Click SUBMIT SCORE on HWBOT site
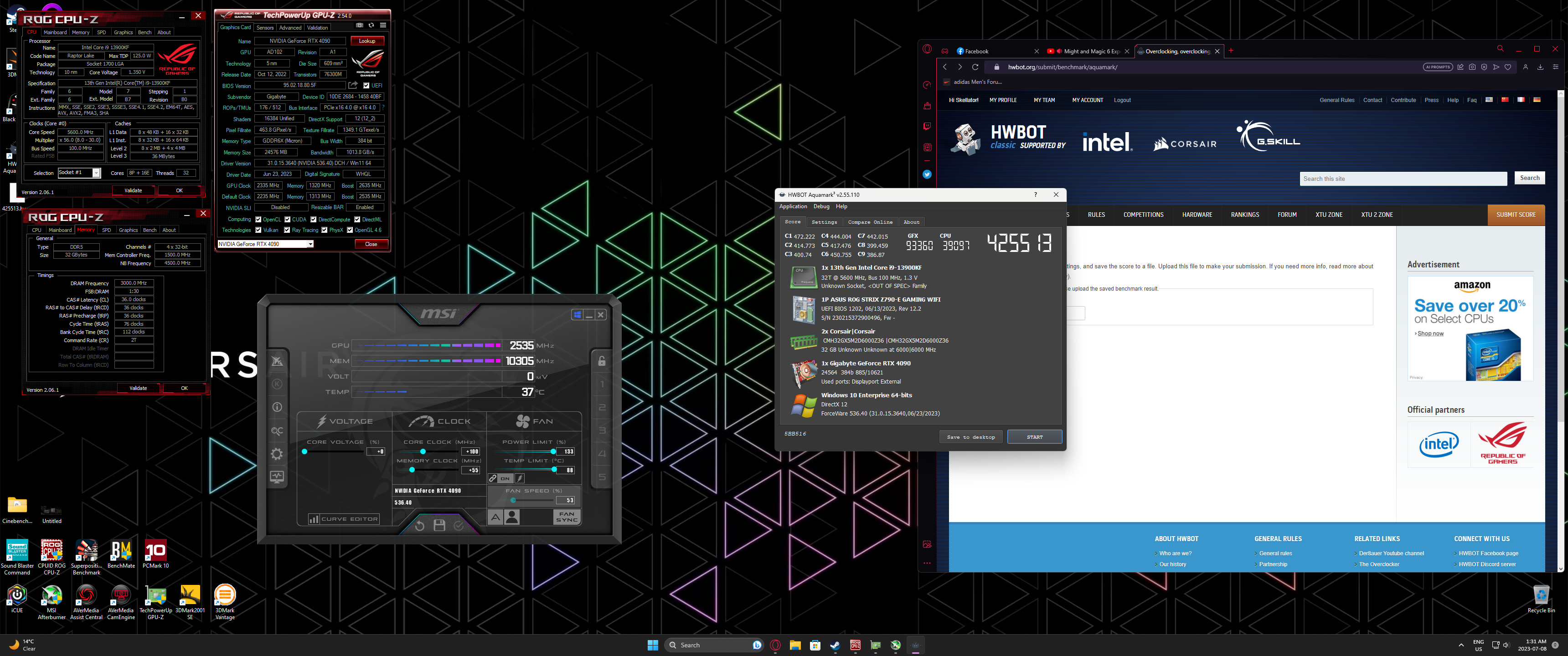 point(1516,215)
